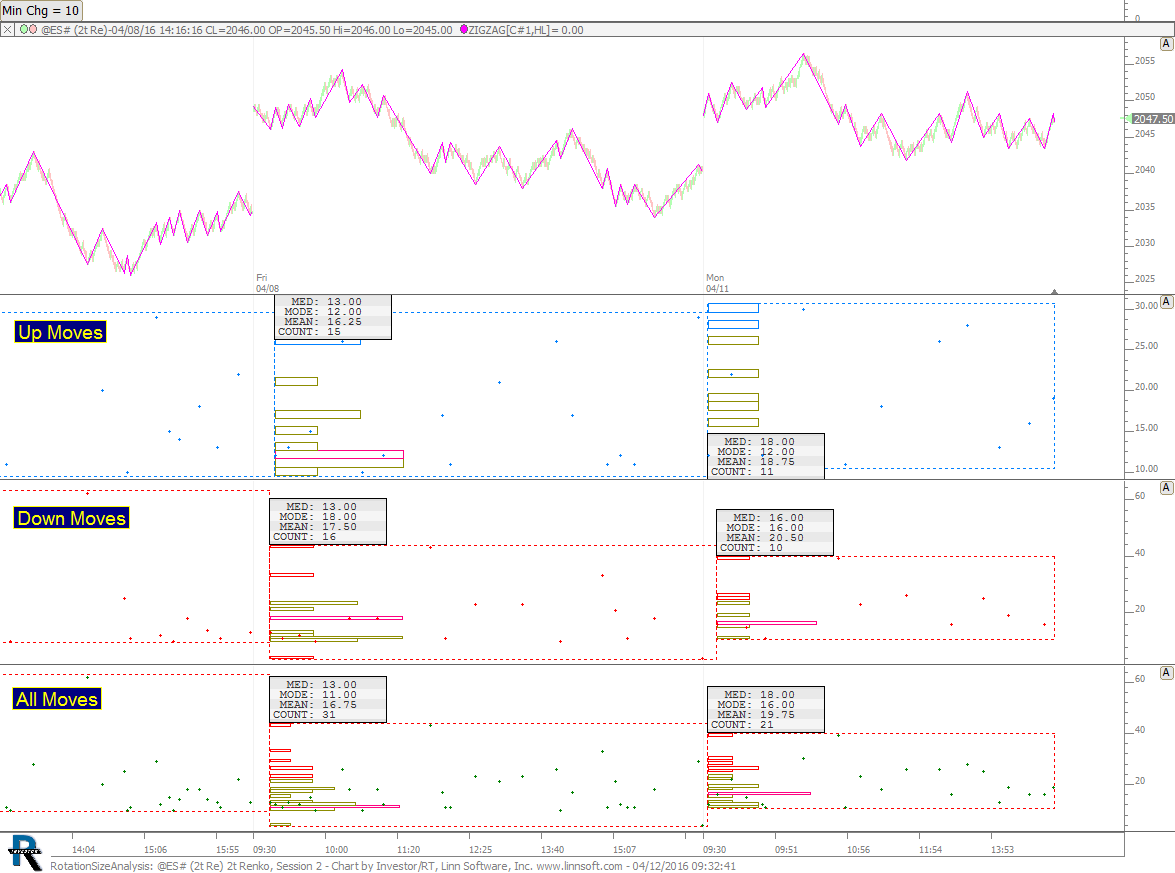The width and height of the screenshot is (1175, 873).
Task: Click the 15.00 label on Up Moves scale
Action: point(1146,428)
